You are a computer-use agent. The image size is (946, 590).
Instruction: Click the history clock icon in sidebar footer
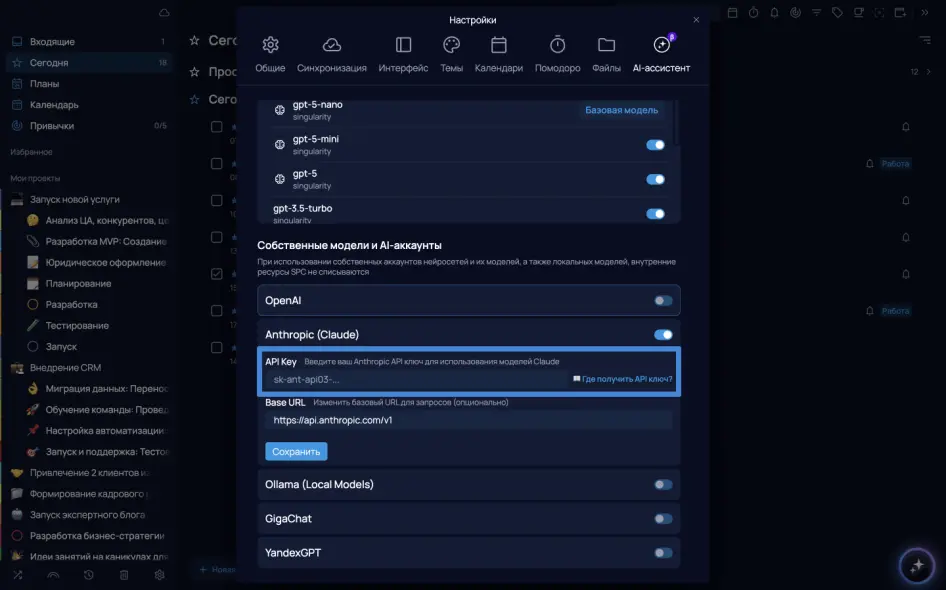coord(89,575)
